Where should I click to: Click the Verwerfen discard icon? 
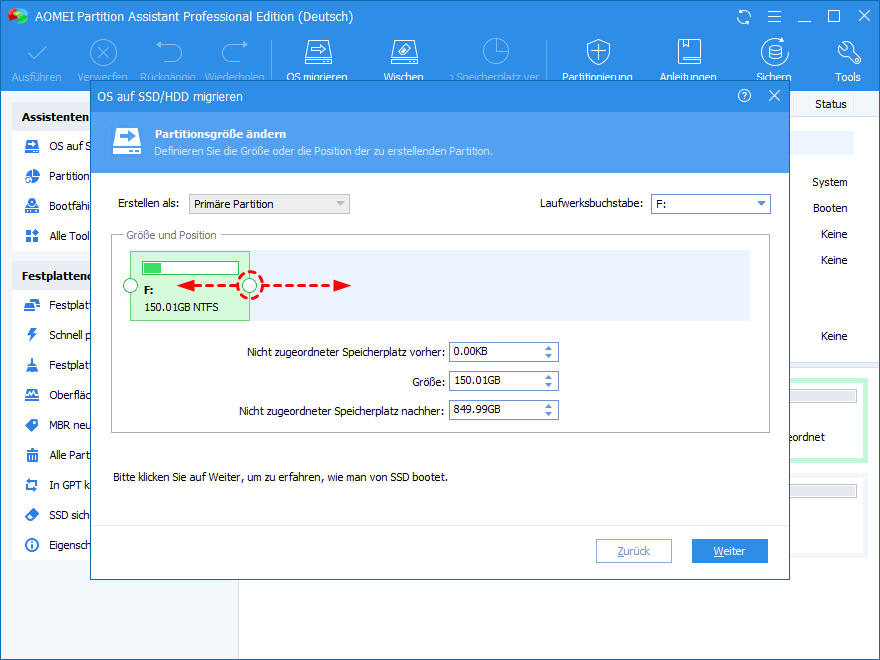tap(103, 53)
